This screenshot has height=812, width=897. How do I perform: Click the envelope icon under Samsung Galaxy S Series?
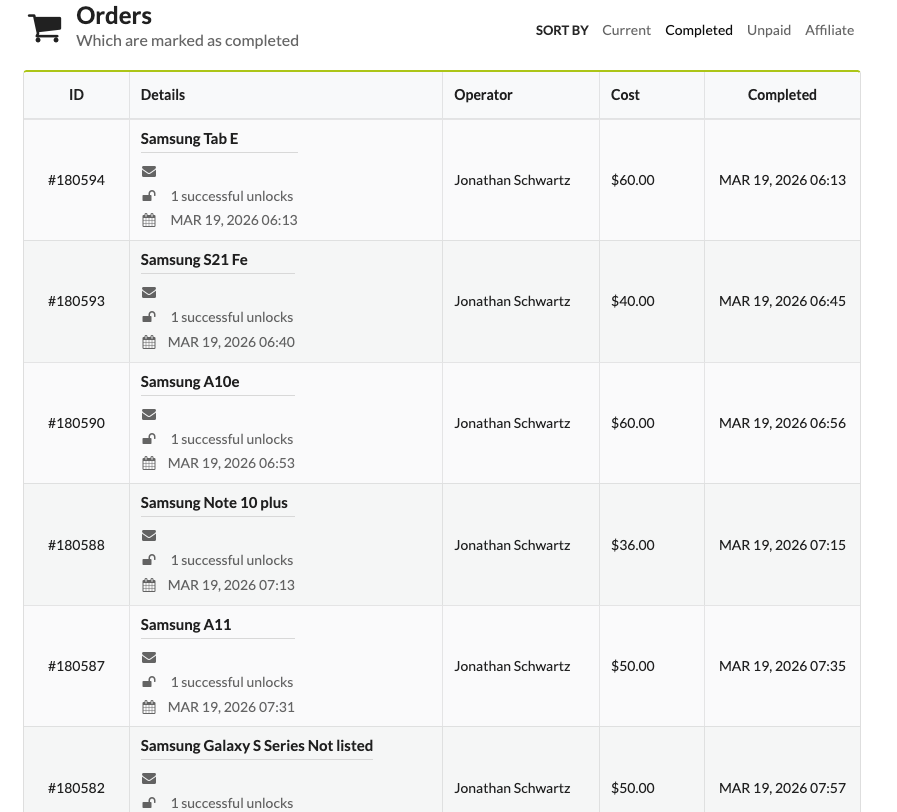tap(149, 778)
